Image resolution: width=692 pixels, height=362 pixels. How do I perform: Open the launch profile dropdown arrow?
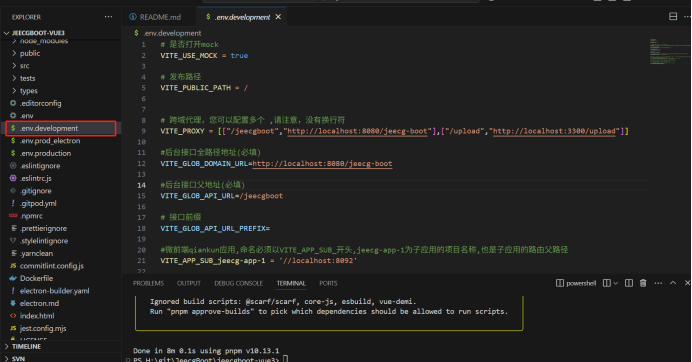coord(615,283)
